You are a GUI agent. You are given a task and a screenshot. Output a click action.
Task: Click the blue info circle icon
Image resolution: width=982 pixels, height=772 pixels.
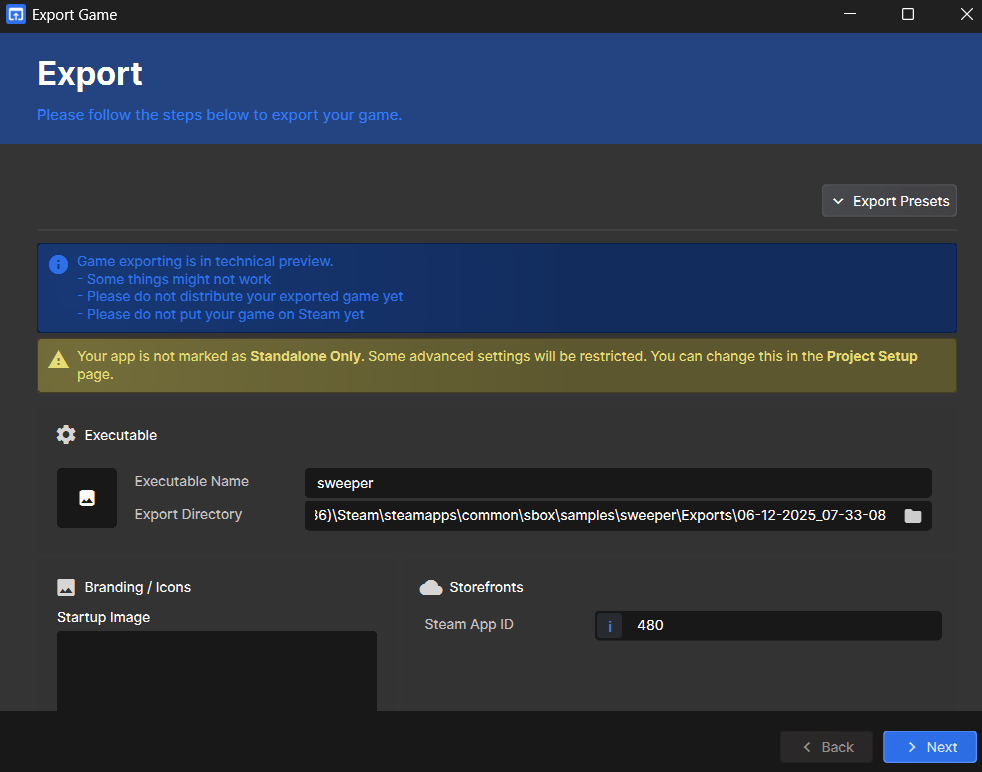58,264
